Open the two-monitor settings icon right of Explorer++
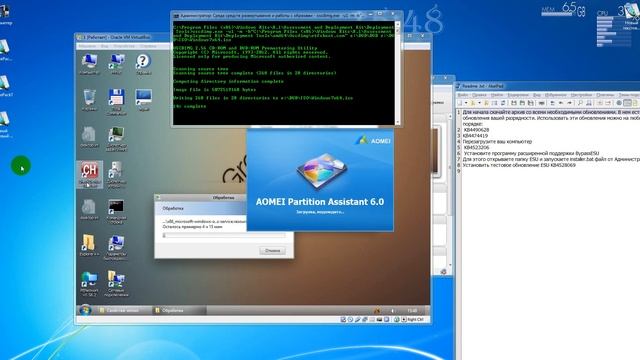The height and width of the screenshot is (360, 640). click(116, 246)
